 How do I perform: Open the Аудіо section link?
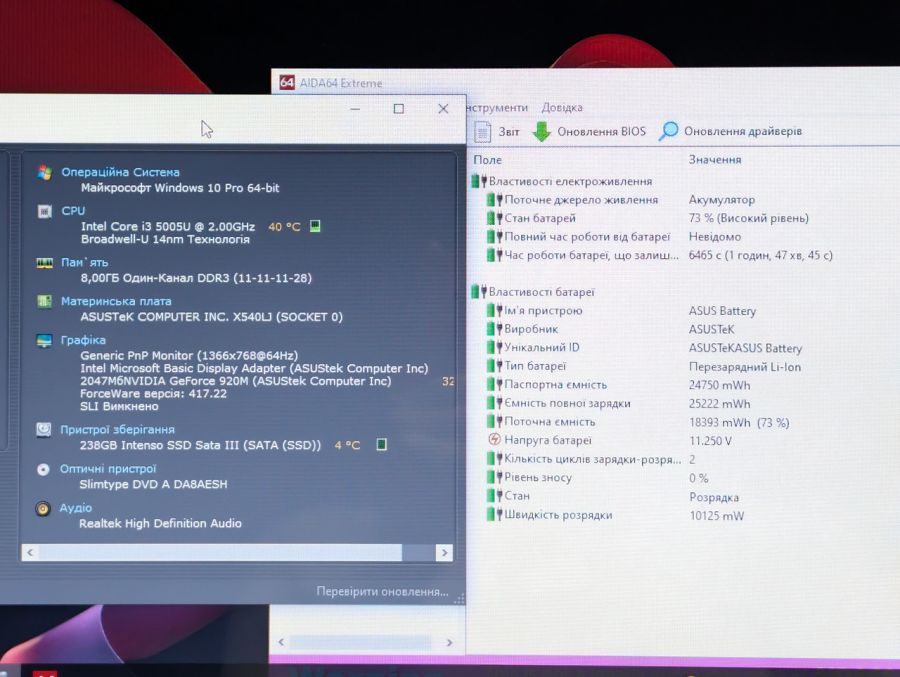point(76,508)
